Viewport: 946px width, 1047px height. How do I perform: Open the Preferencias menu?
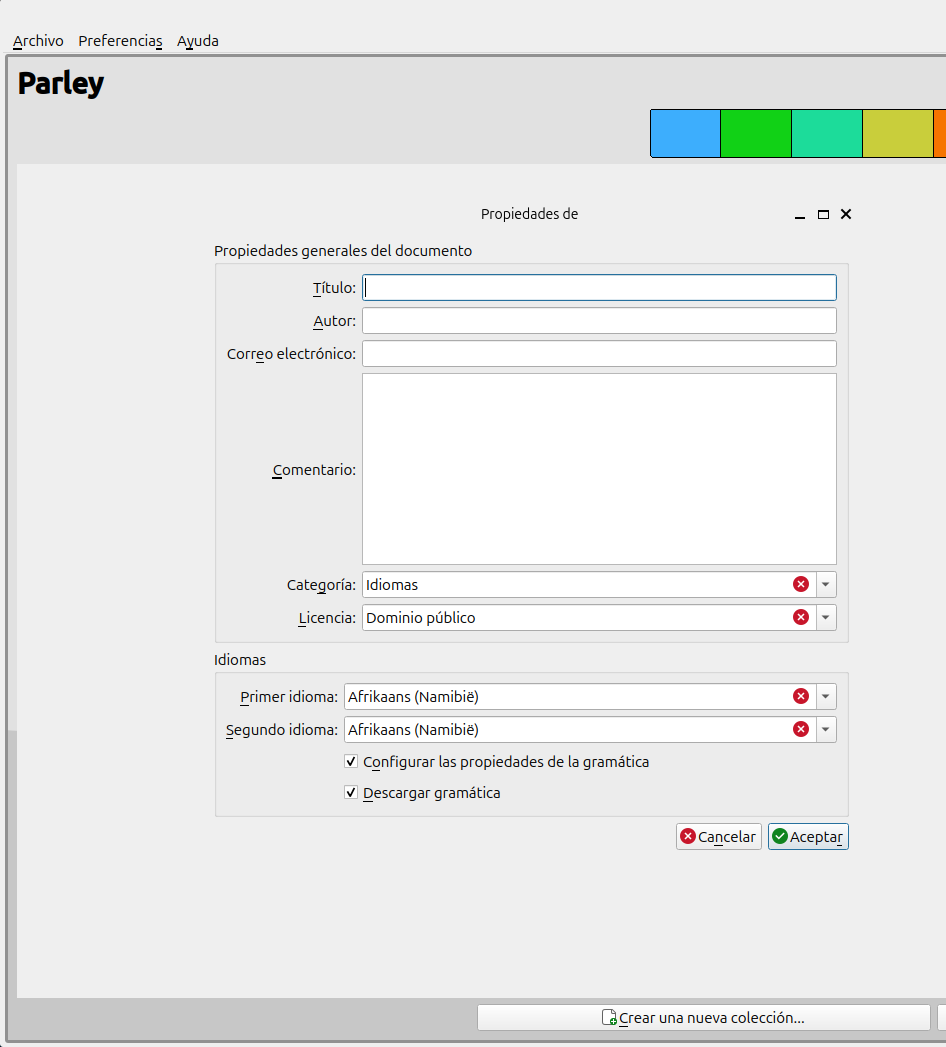click(120, 41)
